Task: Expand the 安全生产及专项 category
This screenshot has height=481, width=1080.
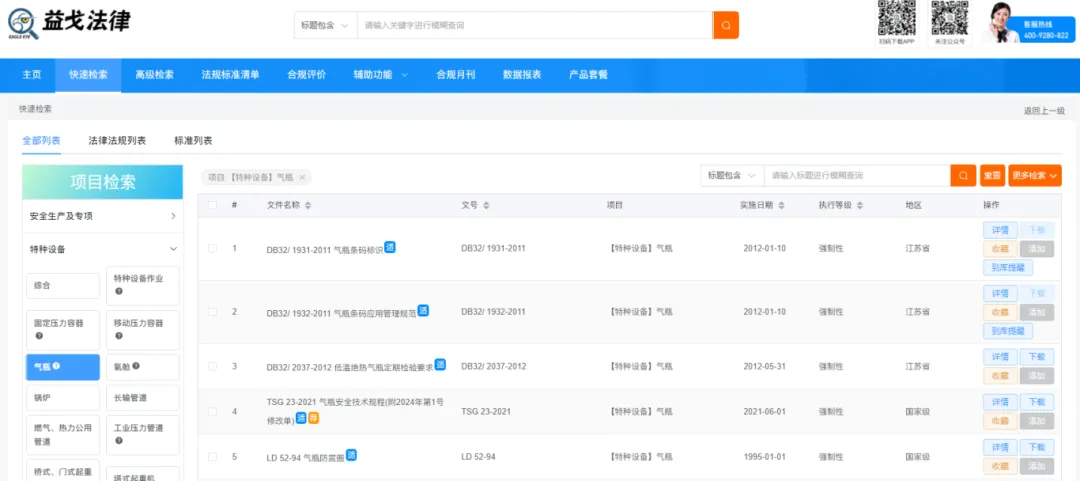Action: coord(103,216)
